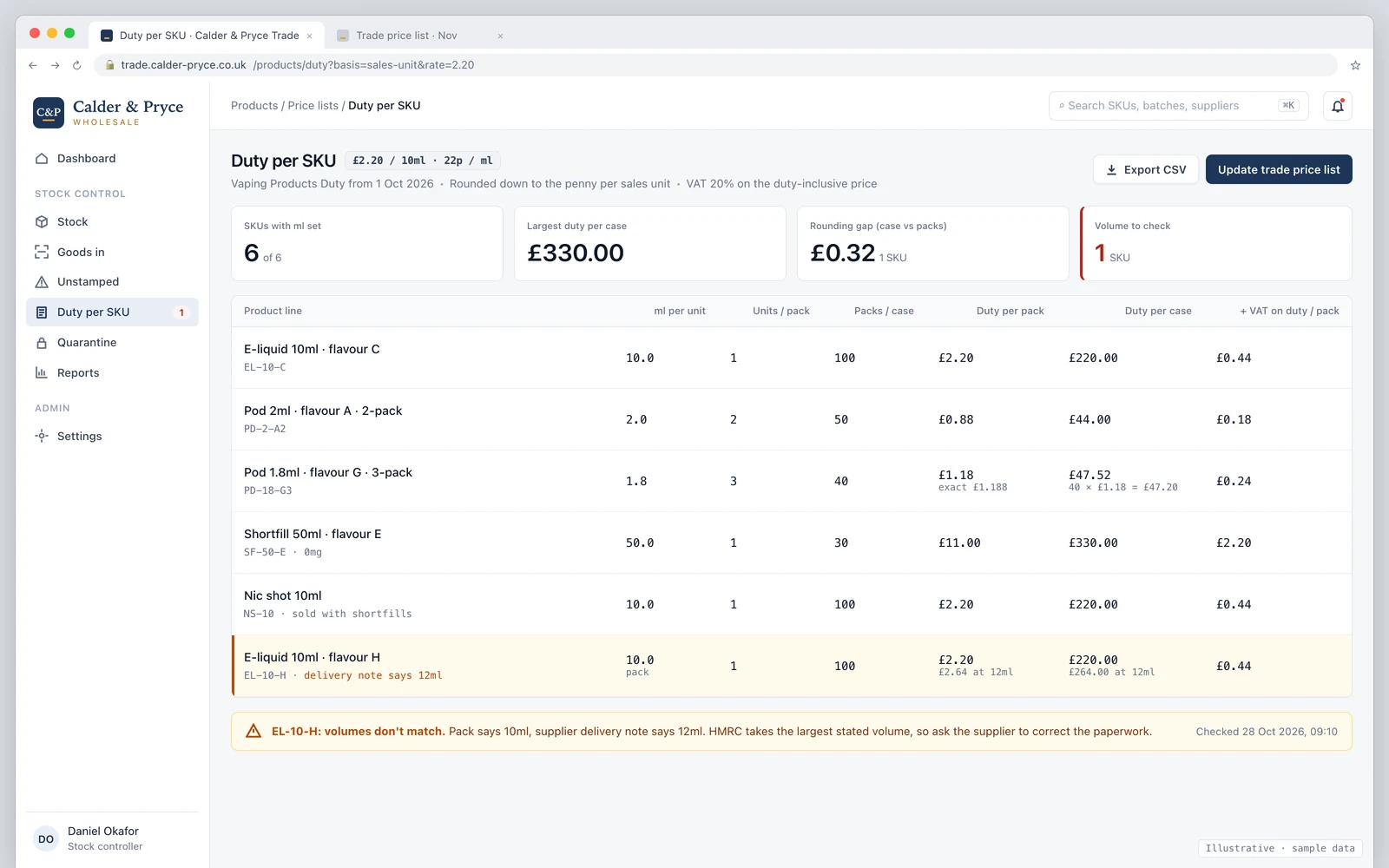Reload the page in the browser
1389x868 pixels.
[77, 65]
